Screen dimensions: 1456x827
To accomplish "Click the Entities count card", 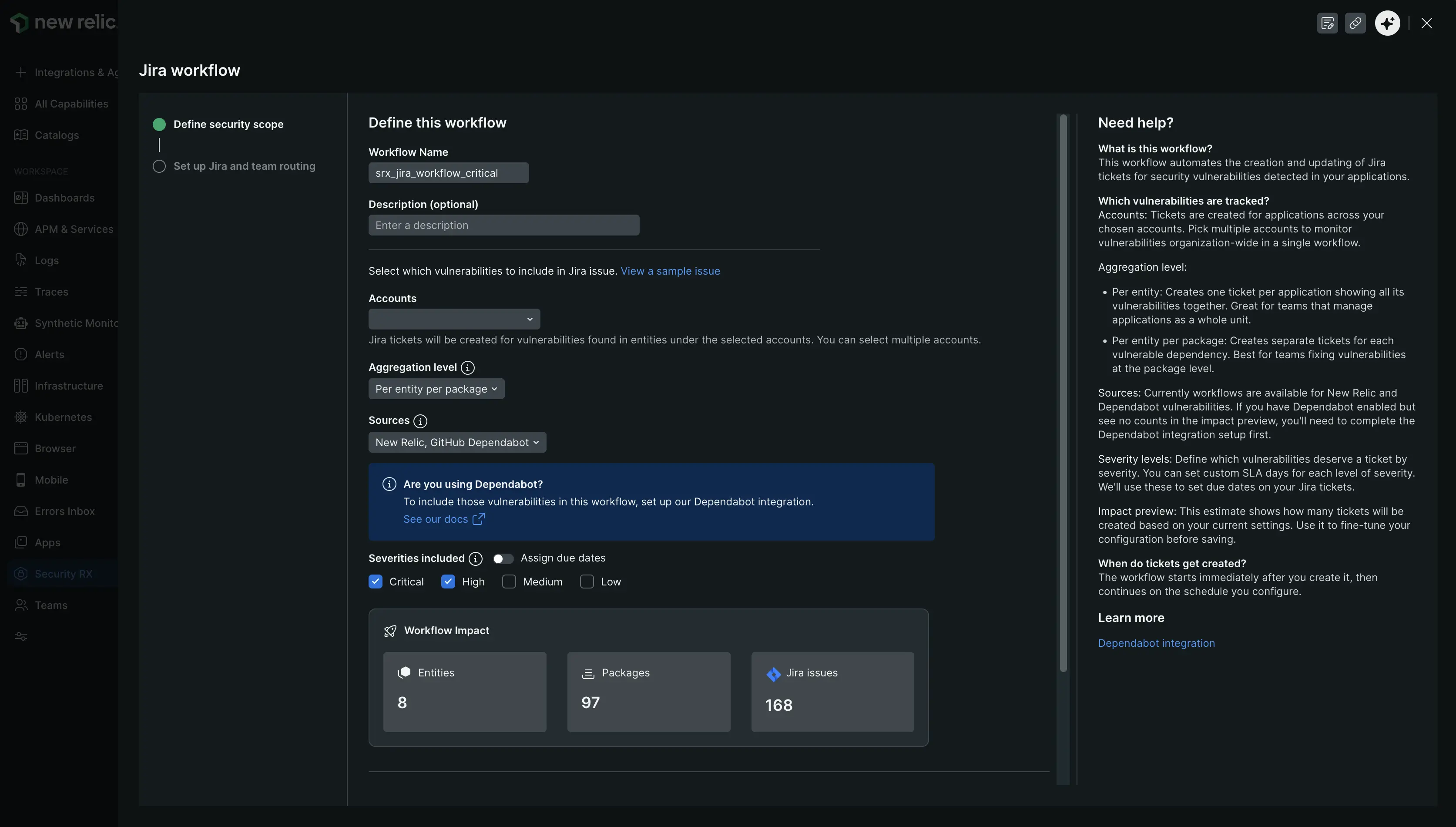I will (464, 692).
